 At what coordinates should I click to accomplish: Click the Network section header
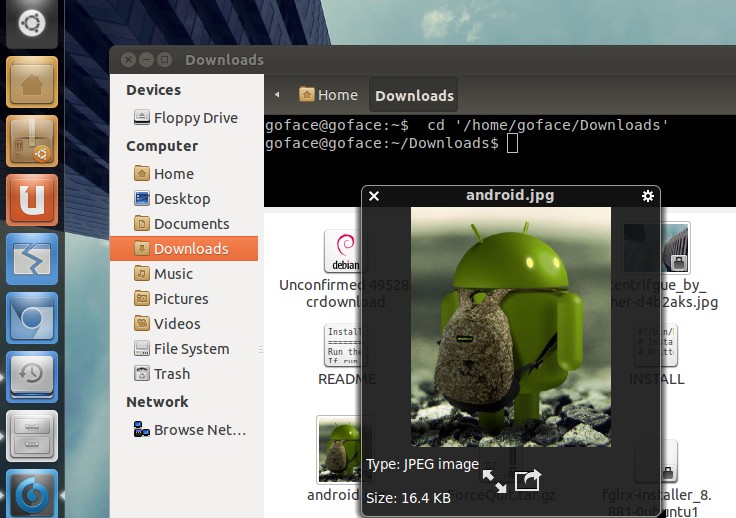click(x=157, y=402)
